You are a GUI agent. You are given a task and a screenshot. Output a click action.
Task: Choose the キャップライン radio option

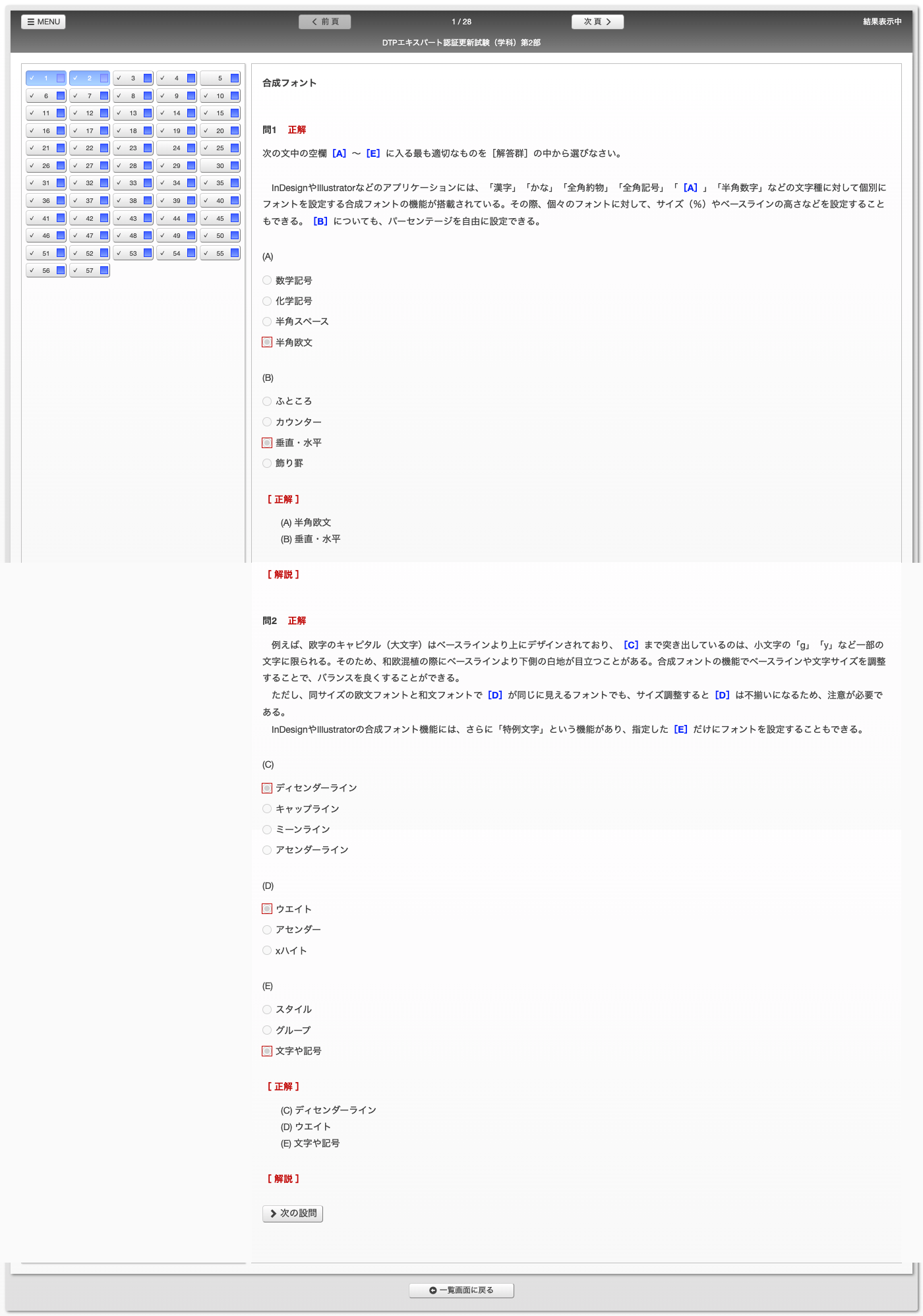coord(267,809)
